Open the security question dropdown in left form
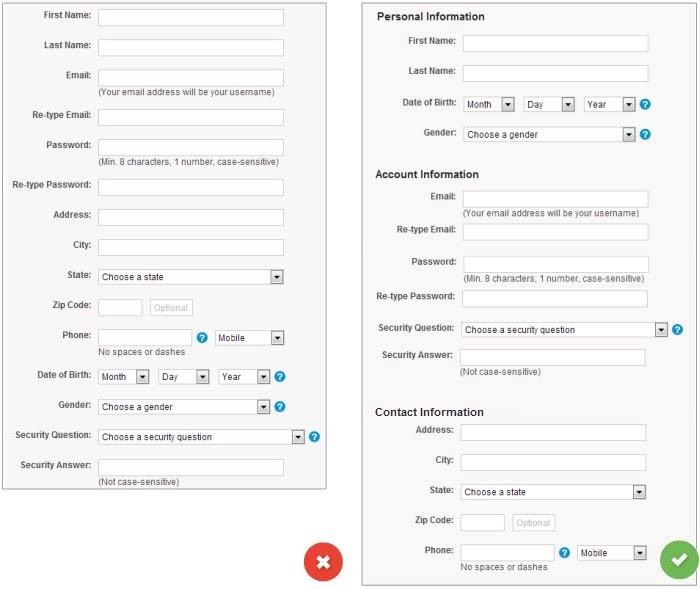Image resolution: width=700 pixels, height=589 pixels. click(x=201, y=437)
